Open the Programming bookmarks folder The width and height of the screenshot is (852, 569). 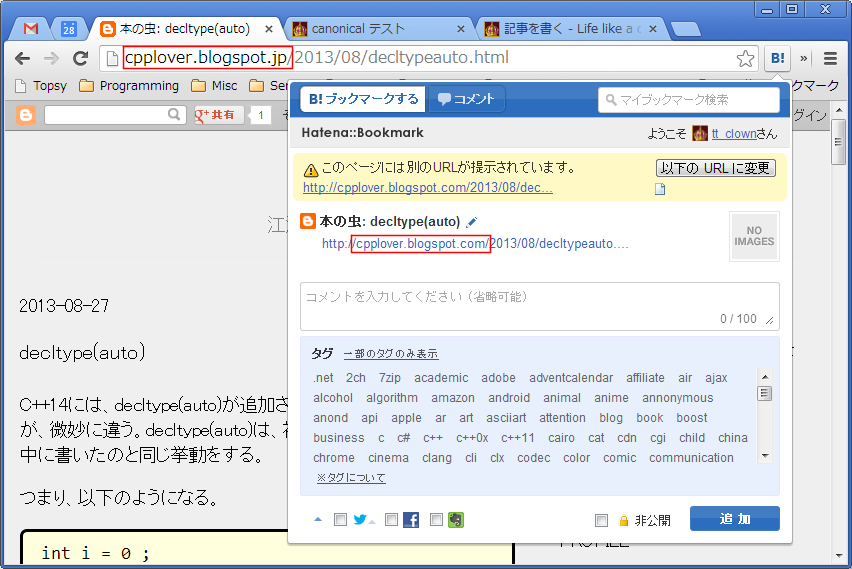[129, 86]
